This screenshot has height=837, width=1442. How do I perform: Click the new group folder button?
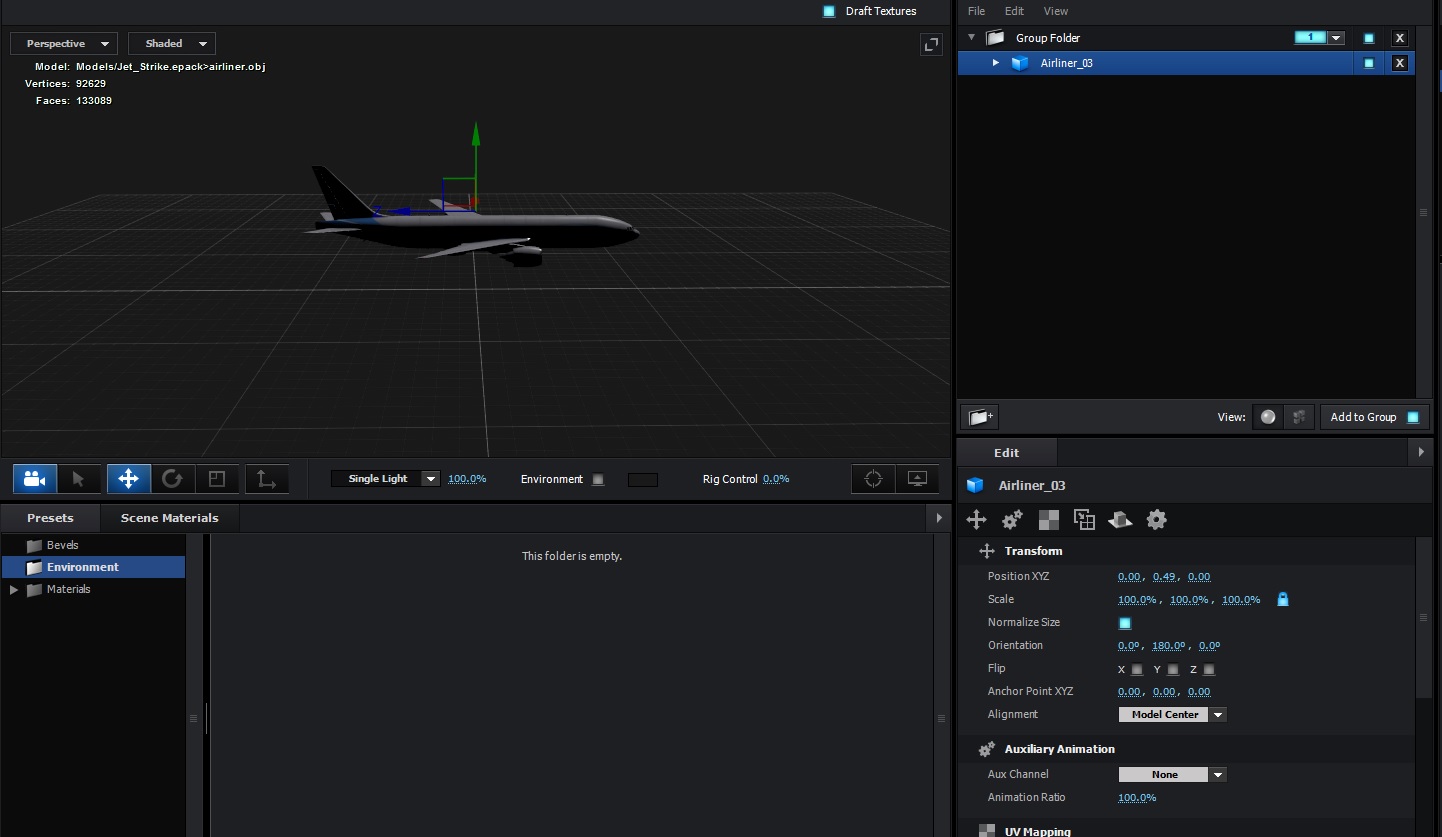(979, 417)
